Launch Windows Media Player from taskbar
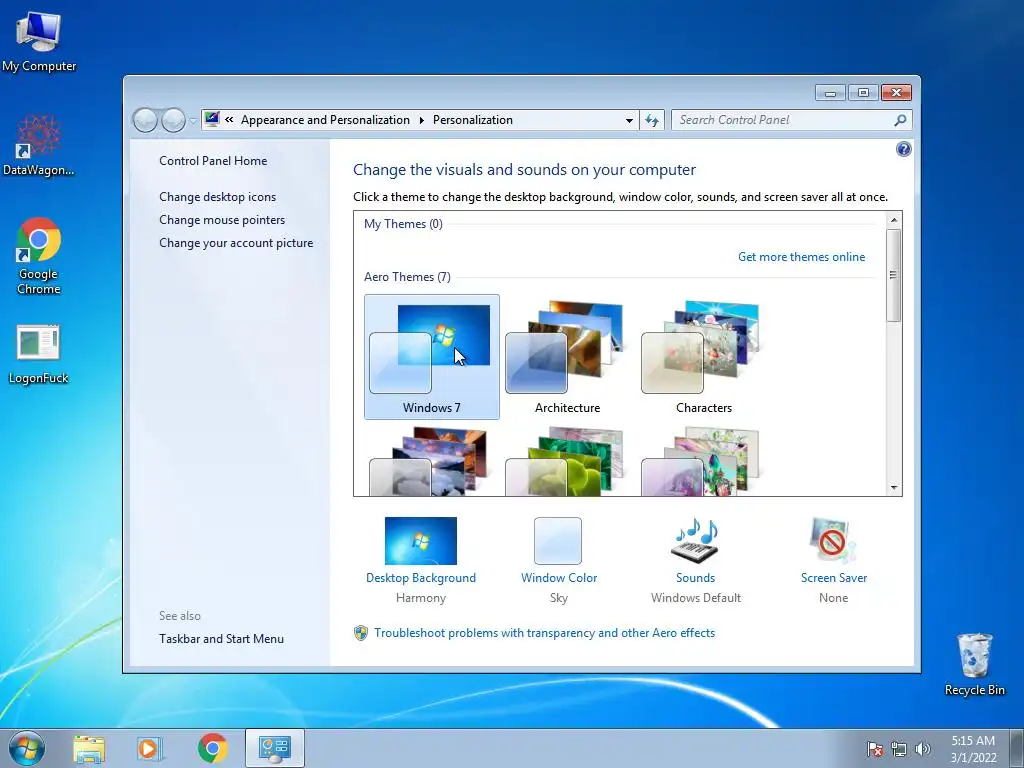 point(150,749)
